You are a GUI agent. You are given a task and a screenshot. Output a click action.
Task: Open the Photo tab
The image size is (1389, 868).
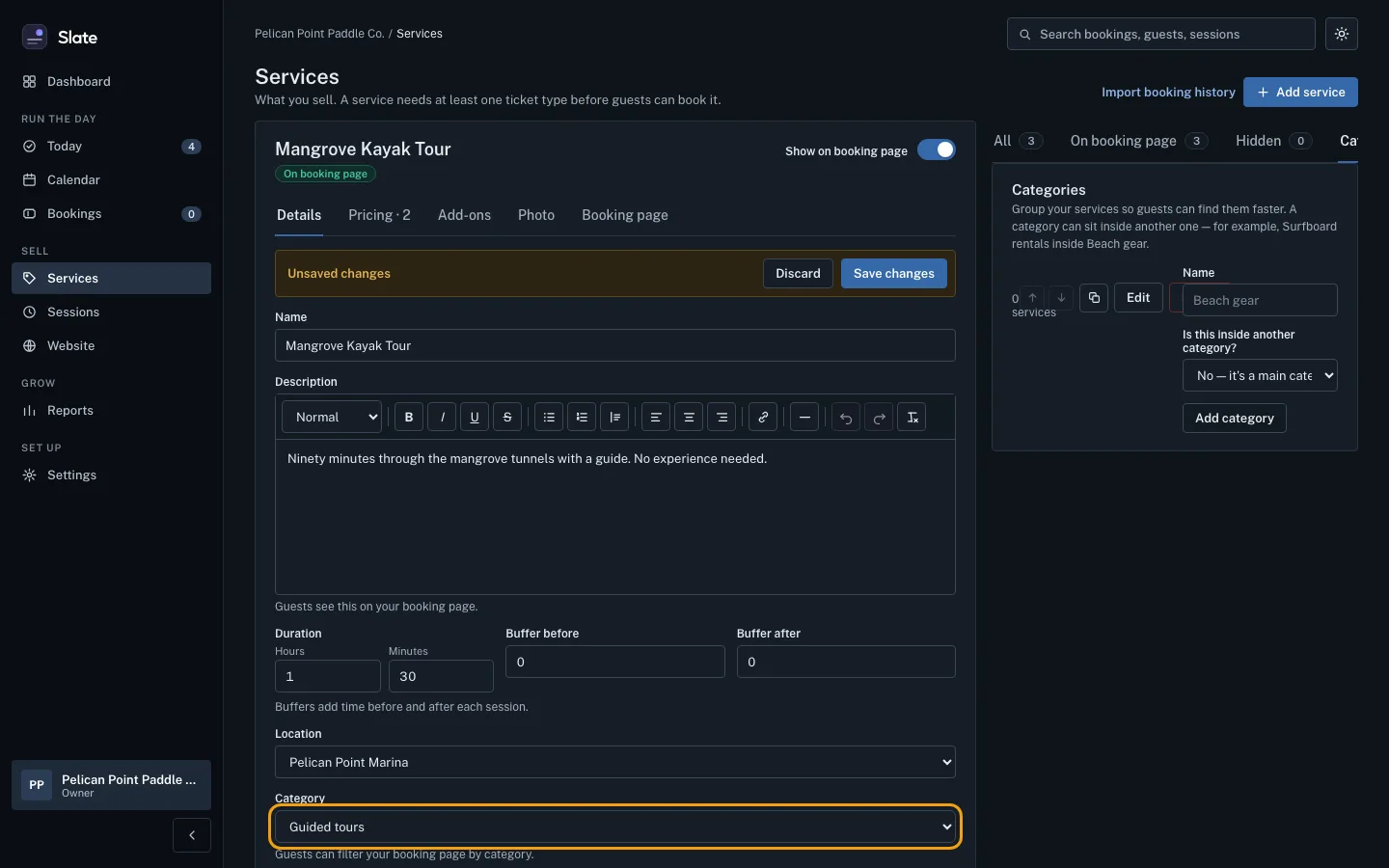coord(536,215)
